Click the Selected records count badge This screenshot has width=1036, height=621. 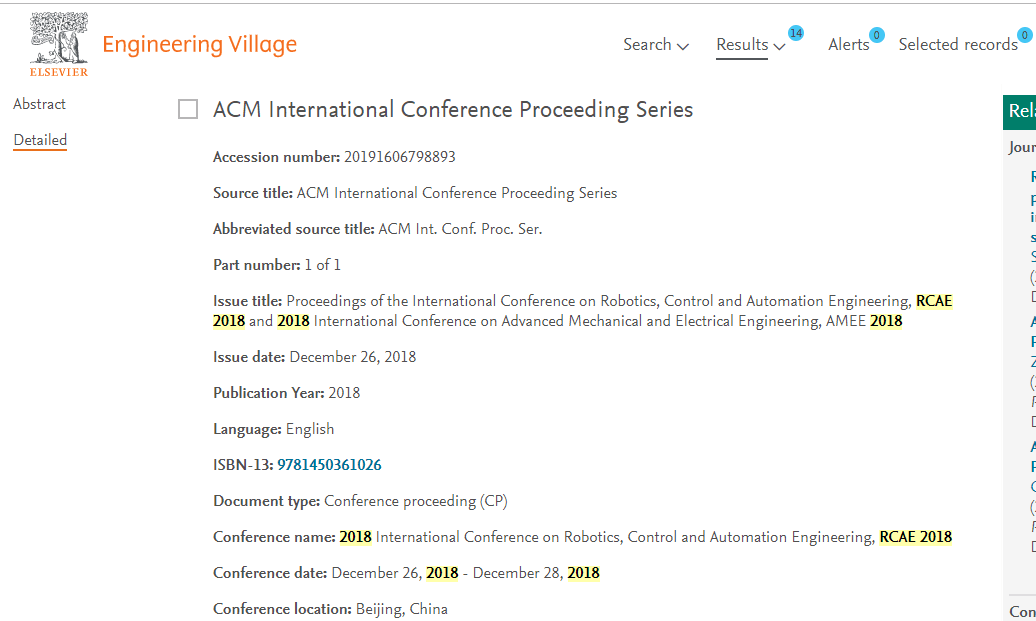click(x=1025, y=35)
